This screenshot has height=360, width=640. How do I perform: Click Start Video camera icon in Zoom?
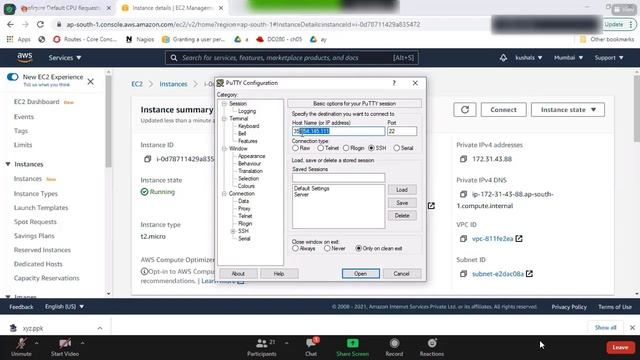[x=65, y=343]
